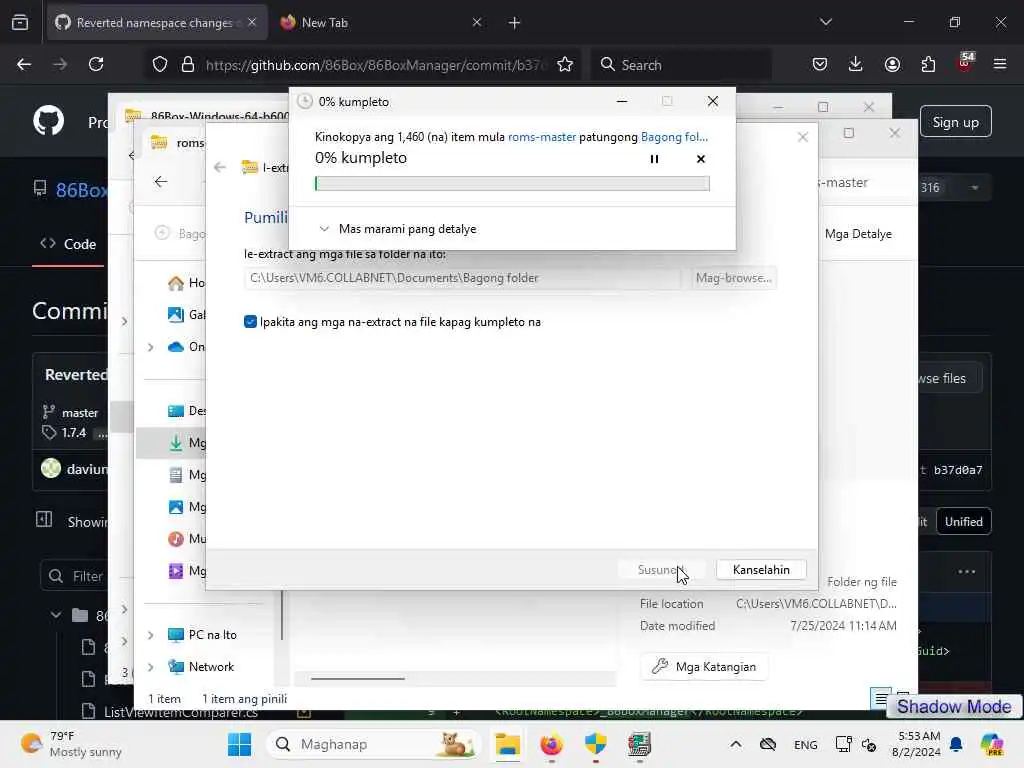Save page to Pocket
Viewport: 1024px width, 768px height.
click(x=820, y=64)
